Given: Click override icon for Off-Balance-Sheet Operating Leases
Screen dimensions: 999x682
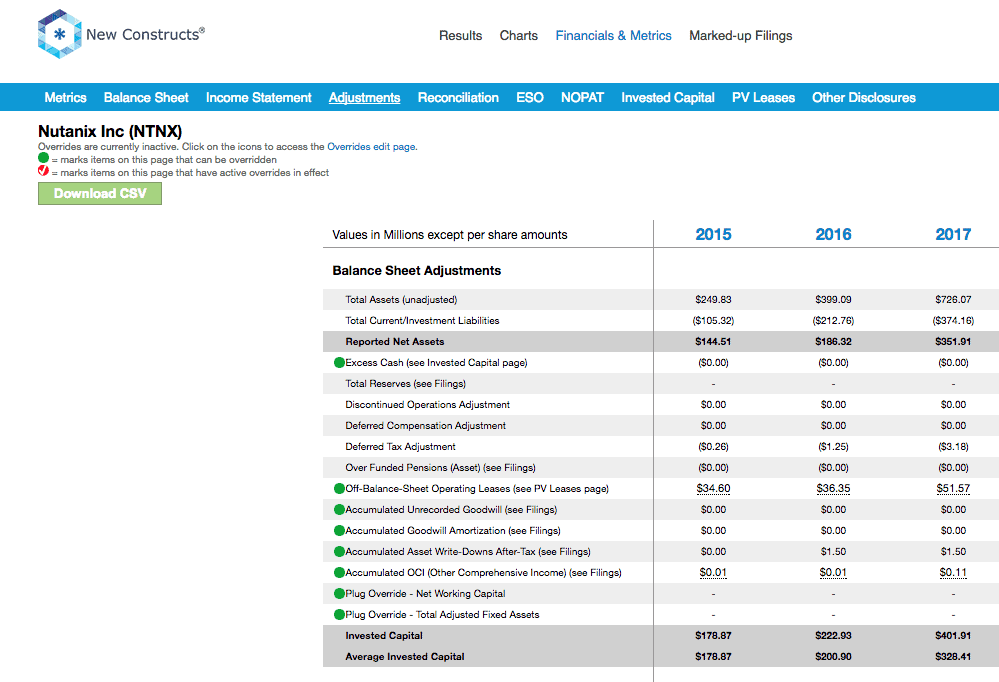Looking at the screenshot, I should 340,489.
